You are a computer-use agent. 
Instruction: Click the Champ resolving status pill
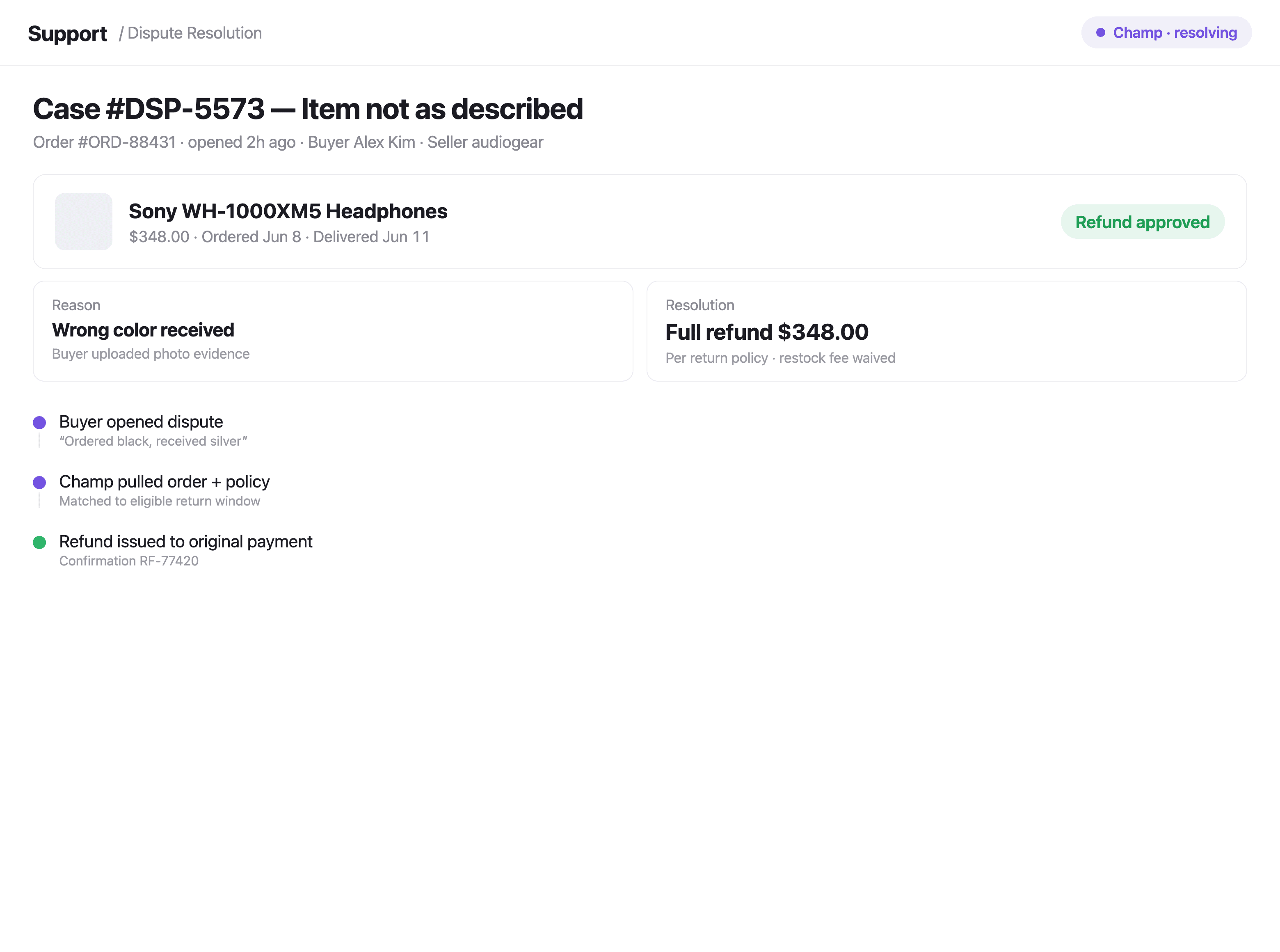point(1166,32)
